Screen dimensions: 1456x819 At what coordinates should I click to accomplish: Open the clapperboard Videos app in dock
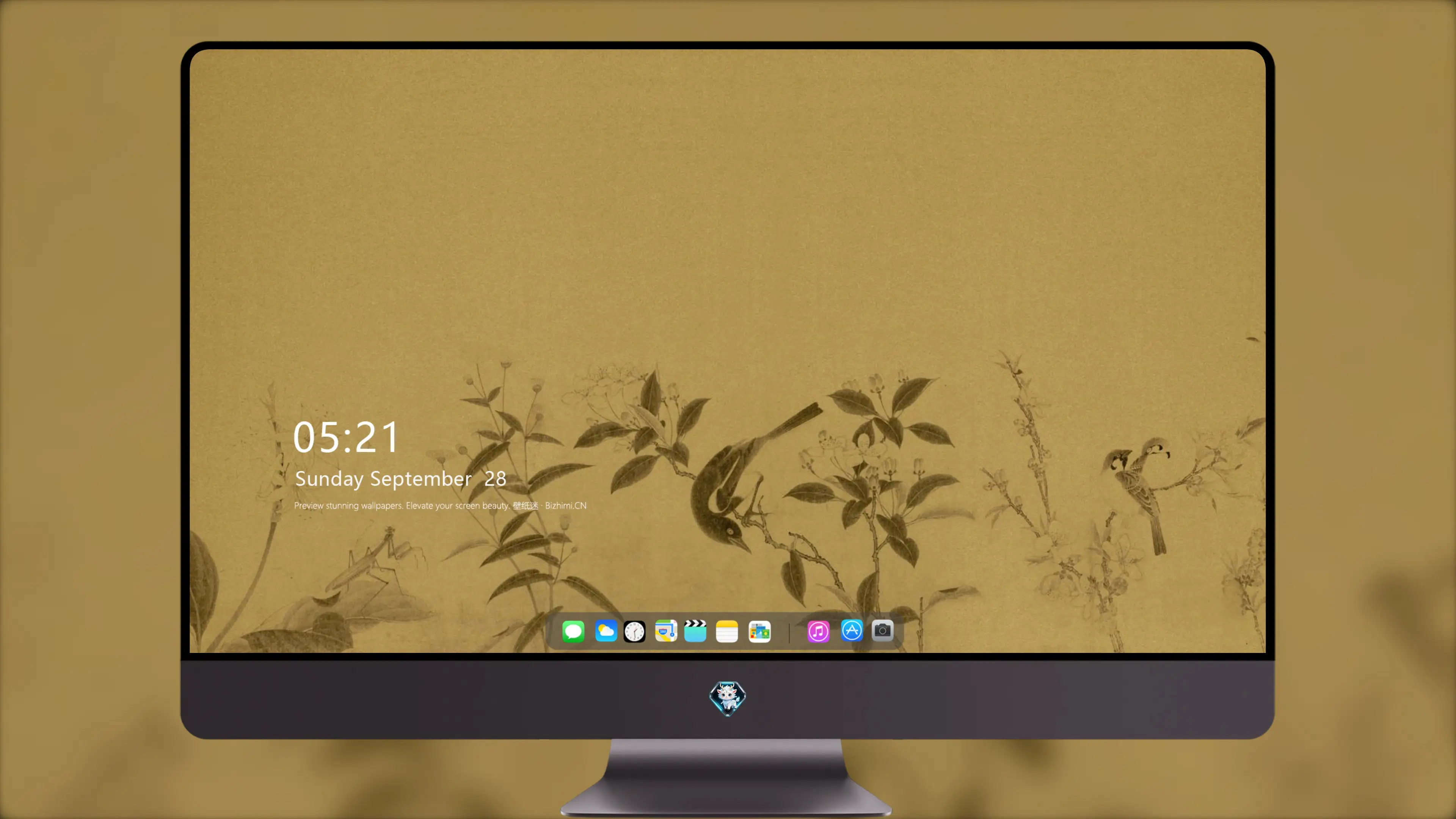point(695,631)
